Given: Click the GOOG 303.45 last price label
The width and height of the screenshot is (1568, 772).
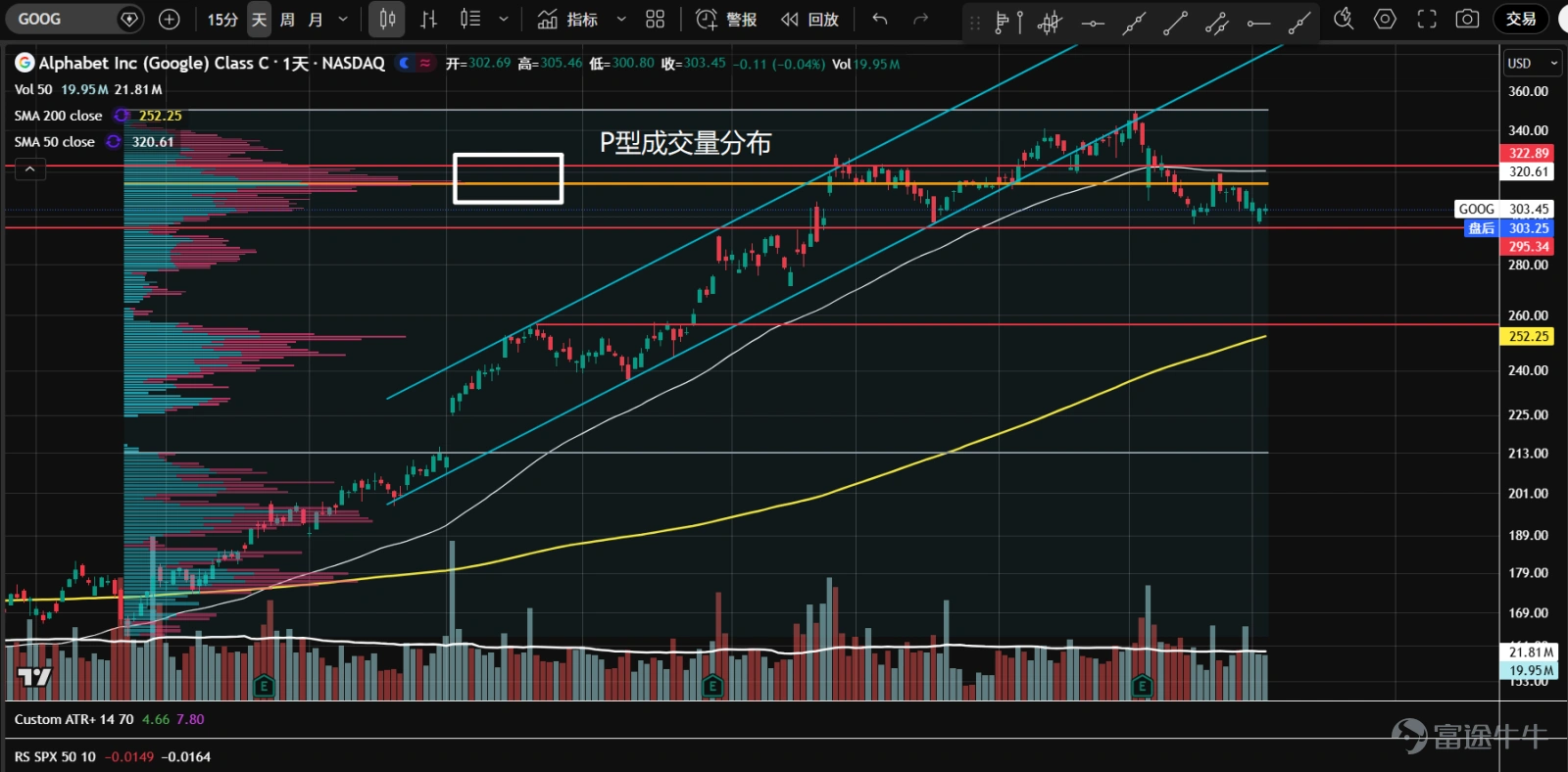Looking at the screenshot, I should (x=1504, y=209).
